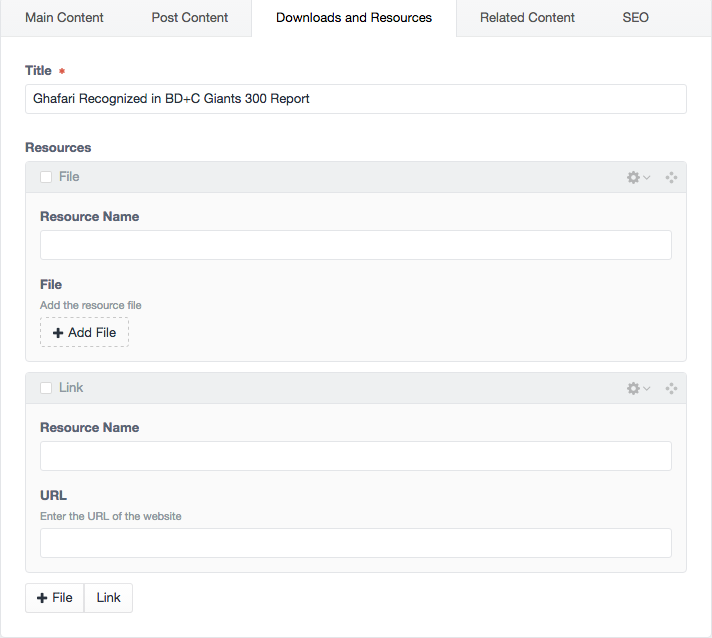This screenshot has height=638, width=712.
Task: Focus the Title text field
Action: 356,99
